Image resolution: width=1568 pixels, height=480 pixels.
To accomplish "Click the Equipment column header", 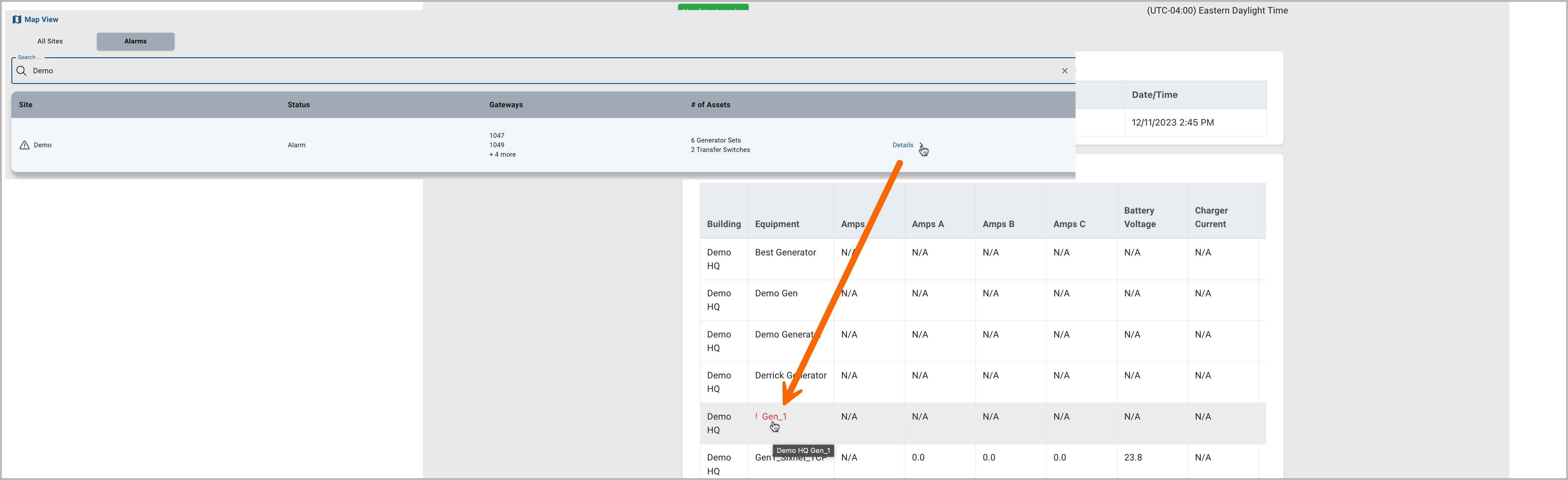I will 777,224.
